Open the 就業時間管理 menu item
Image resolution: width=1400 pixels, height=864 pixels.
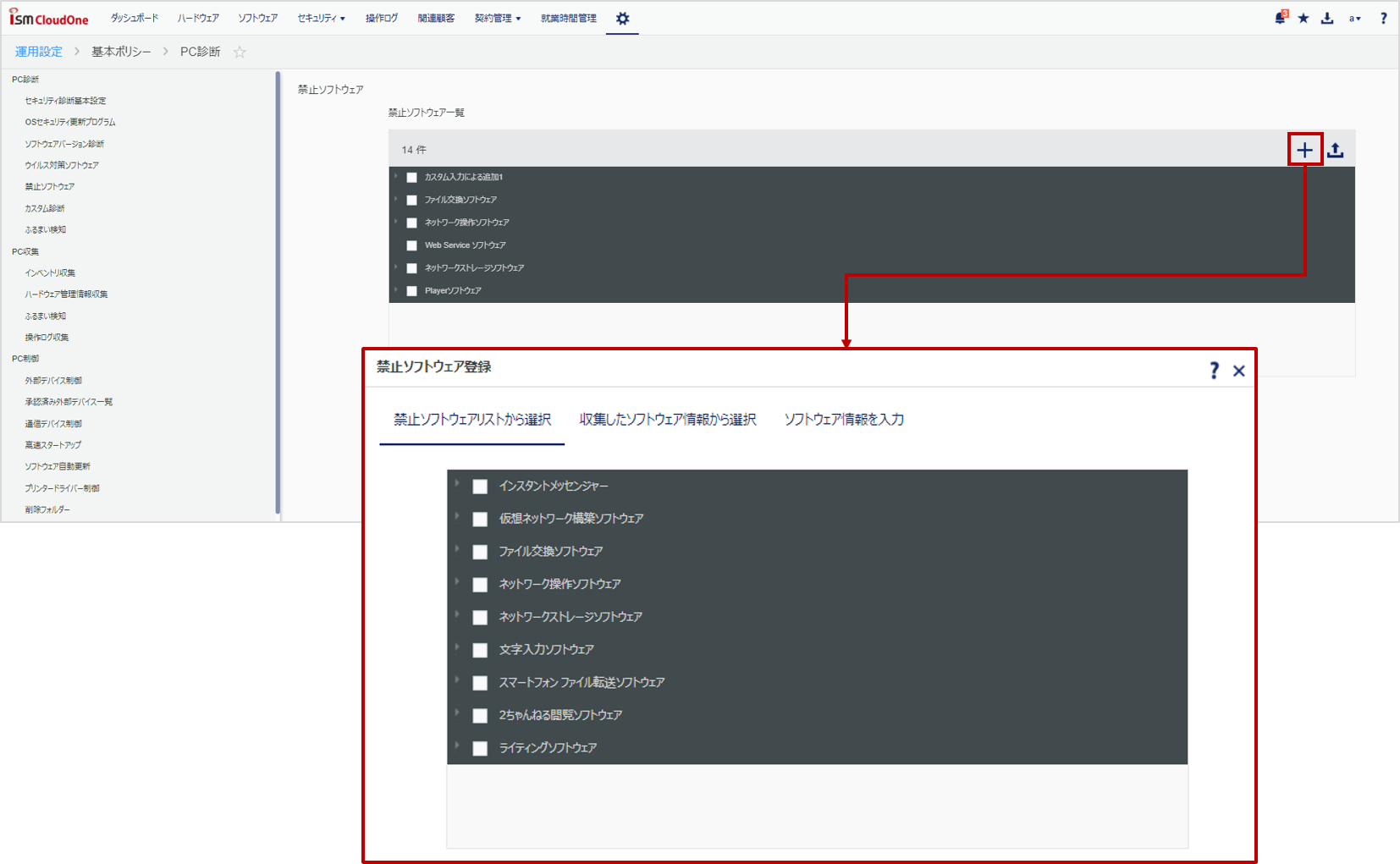point(567,17)
